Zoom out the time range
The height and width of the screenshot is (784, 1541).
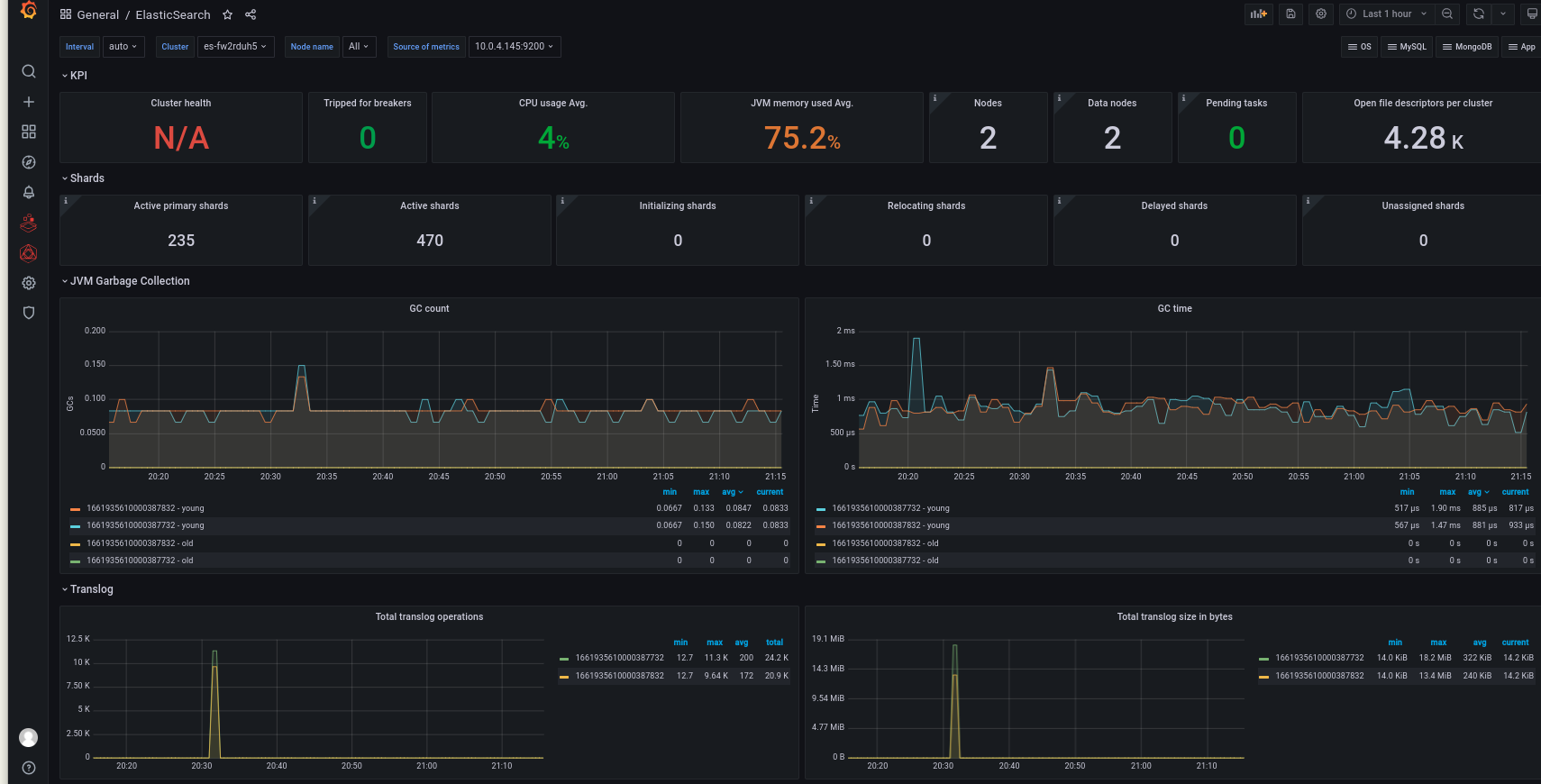pos(1447,14)
